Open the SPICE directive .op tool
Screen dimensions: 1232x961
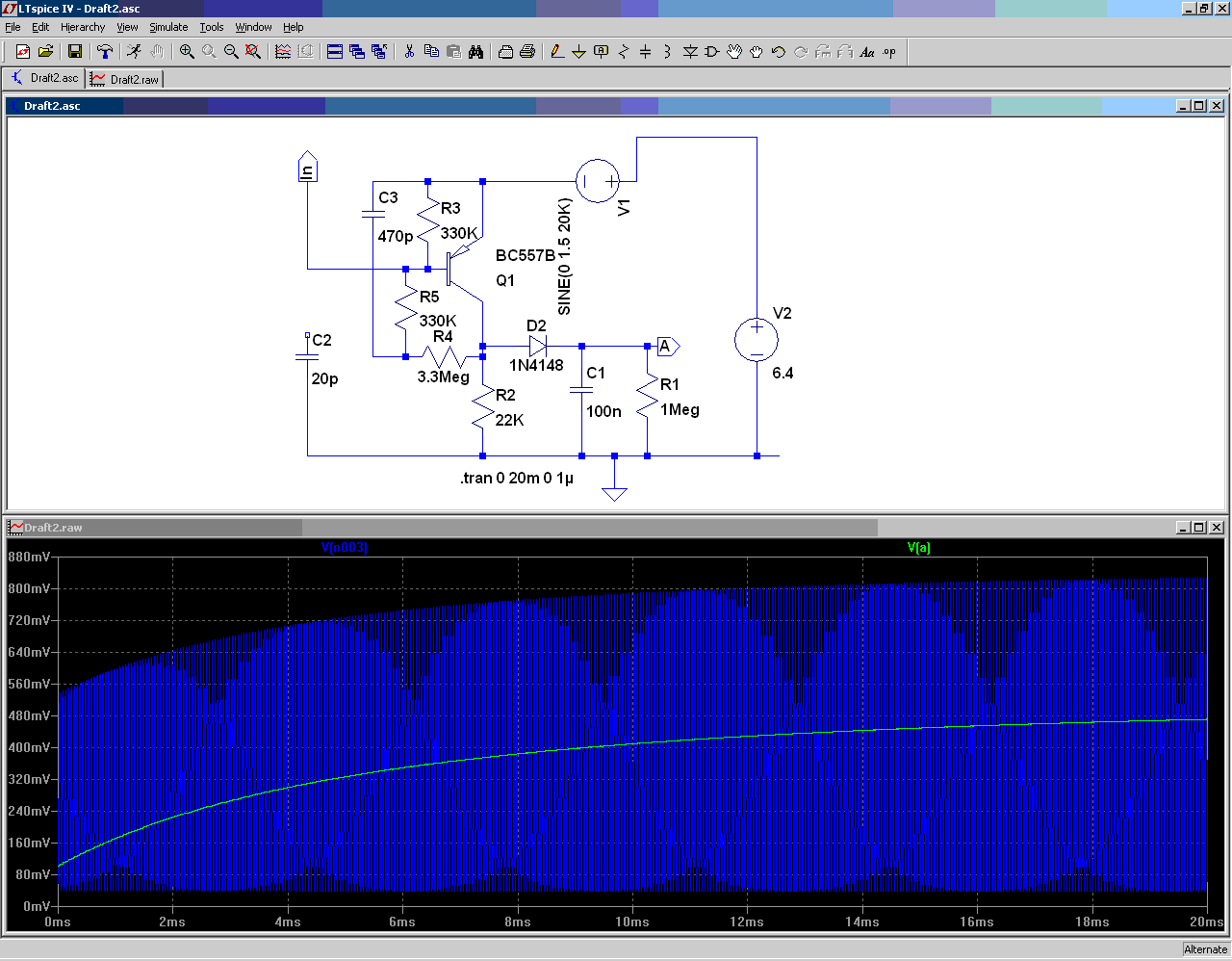tap(889, 52)
